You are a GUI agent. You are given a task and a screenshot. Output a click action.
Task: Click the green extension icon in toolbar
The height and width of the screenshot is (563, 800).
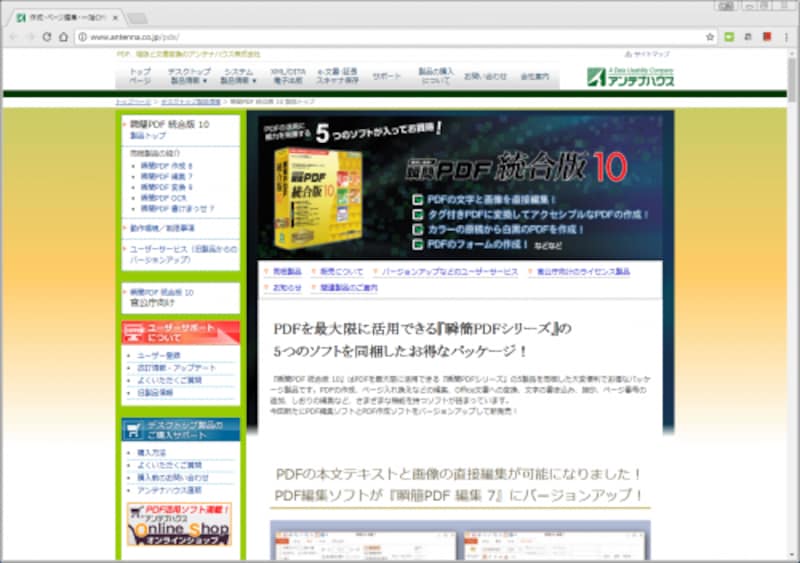point(729,37)
